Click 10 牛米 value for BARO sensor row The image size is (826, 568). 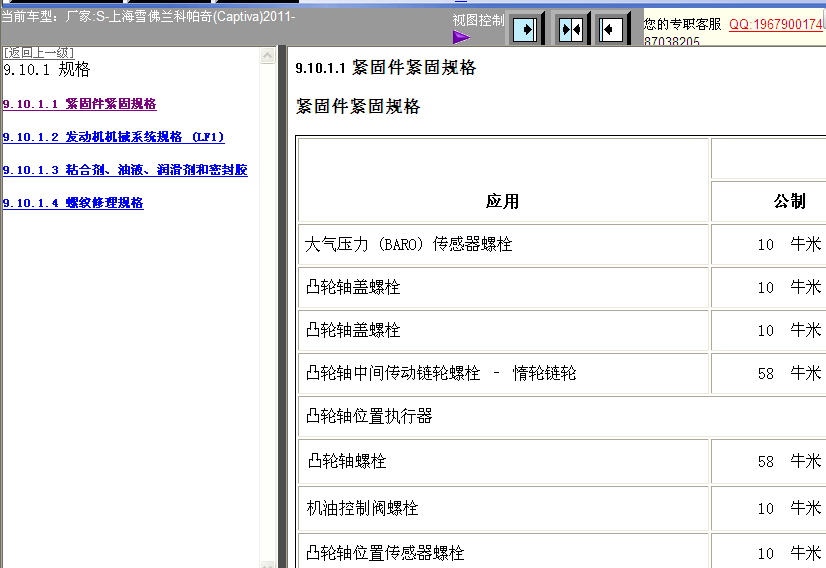789,244
